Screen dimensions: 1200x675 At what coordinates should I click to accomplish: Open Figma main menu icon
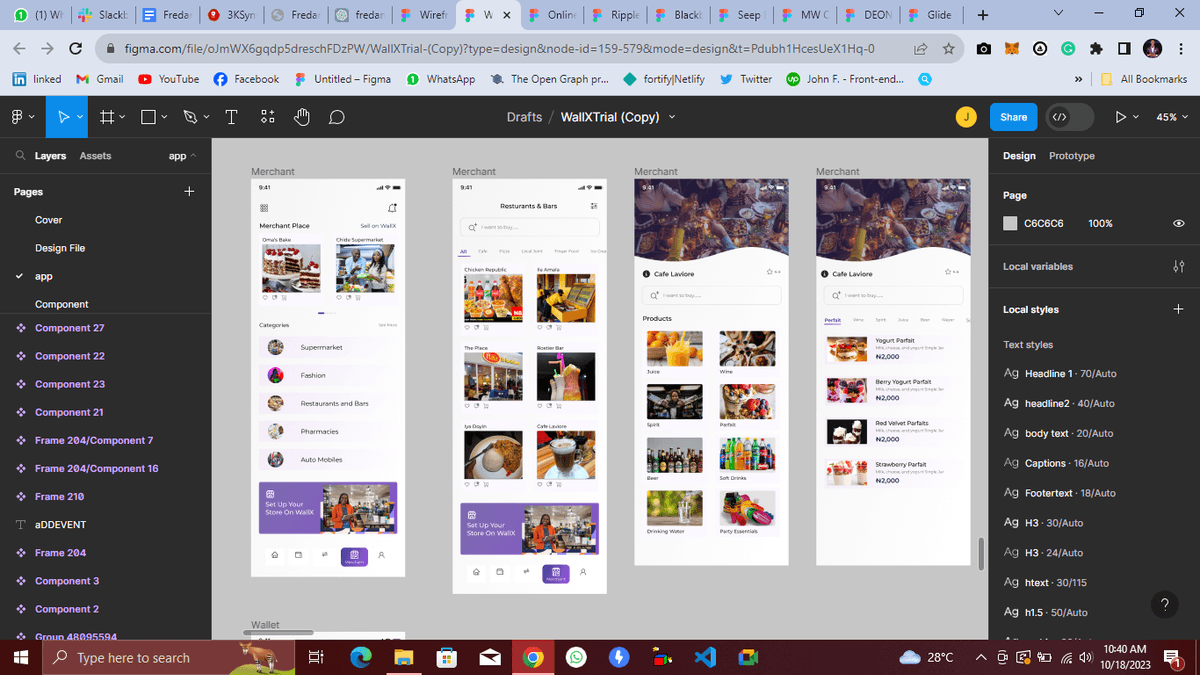[17, 117]
